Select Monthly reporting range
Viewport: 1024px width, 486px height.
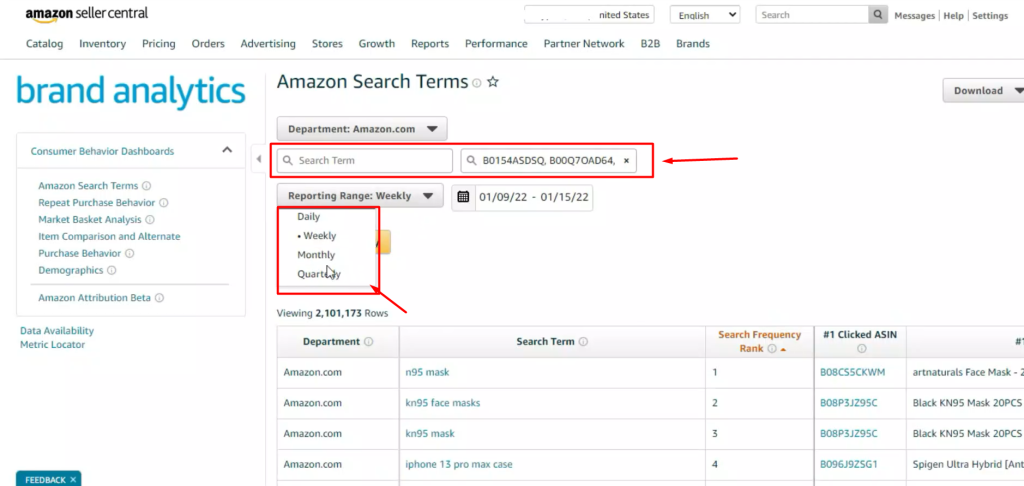coord(316,255)
